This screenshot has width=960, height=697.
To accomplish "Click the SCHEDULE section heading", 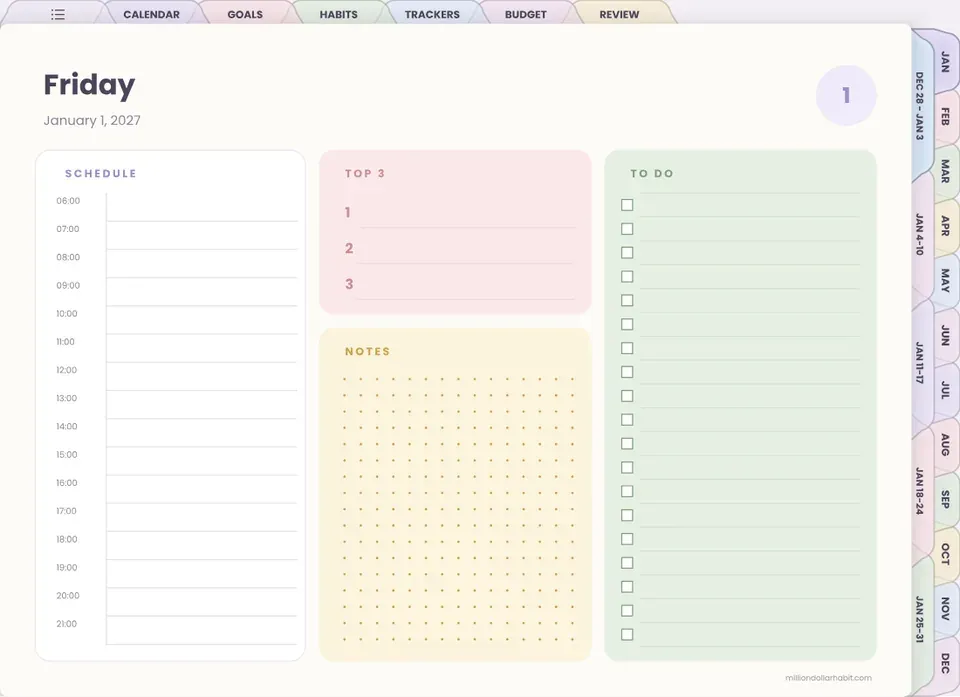I will 101,173.
